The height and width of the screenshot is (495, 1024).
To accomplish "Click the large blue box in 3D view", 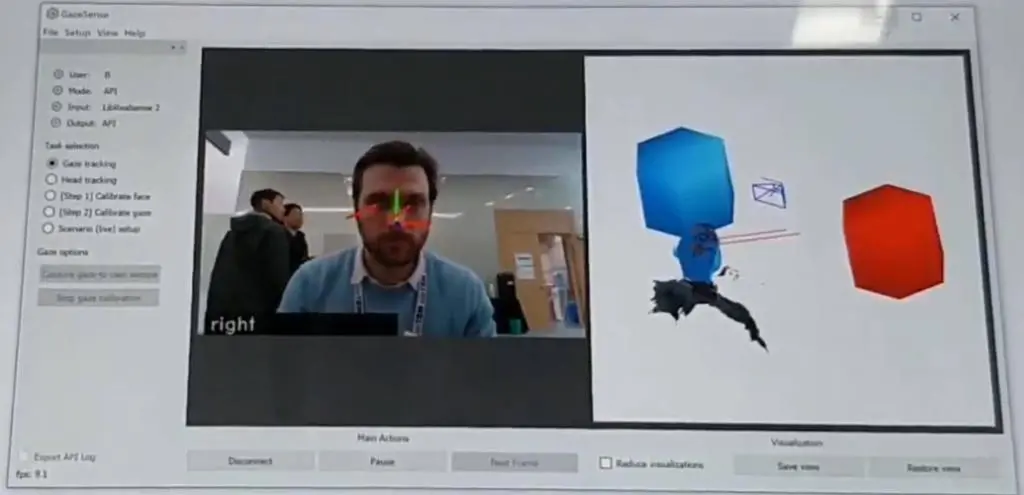I will 684,181.
